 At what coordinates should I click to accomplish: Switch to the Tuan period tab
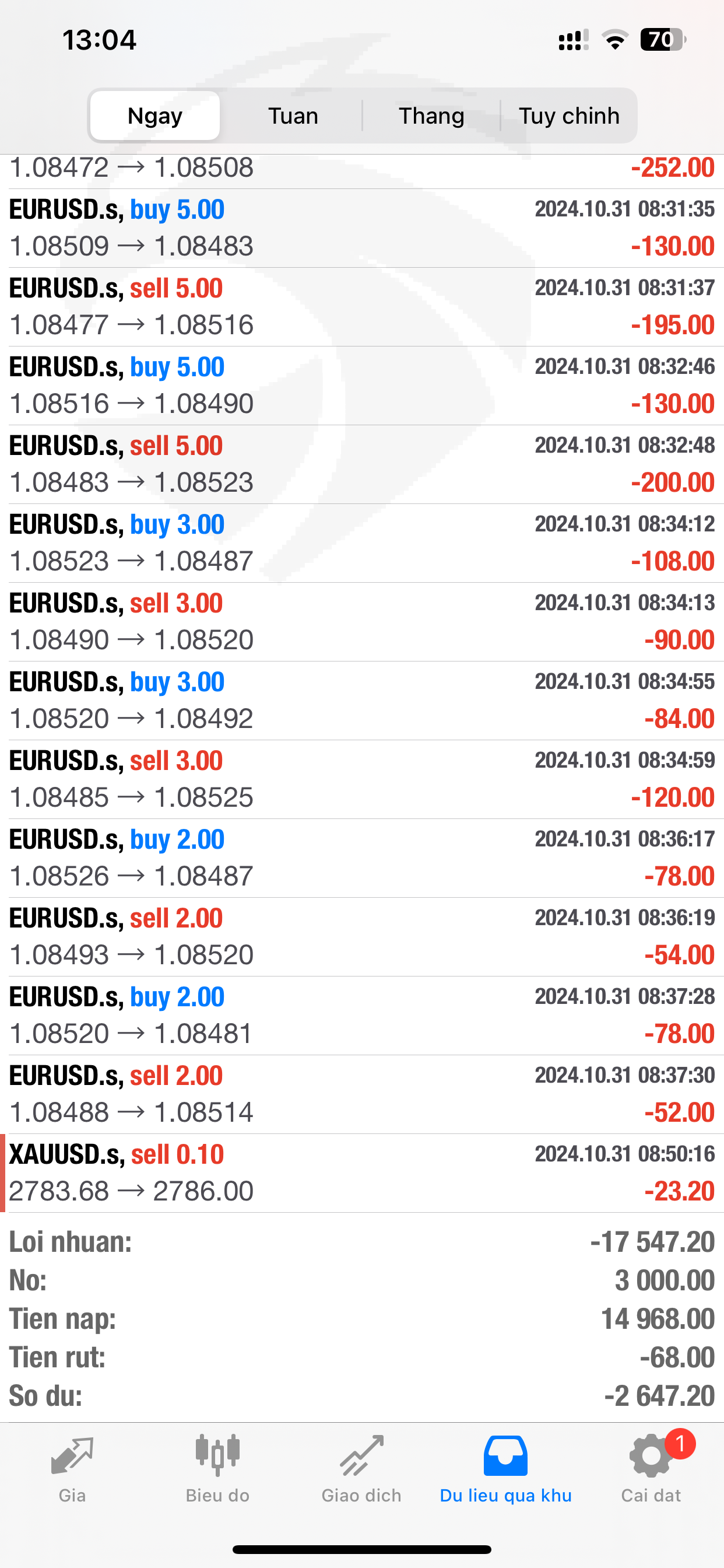click(293, 116)
